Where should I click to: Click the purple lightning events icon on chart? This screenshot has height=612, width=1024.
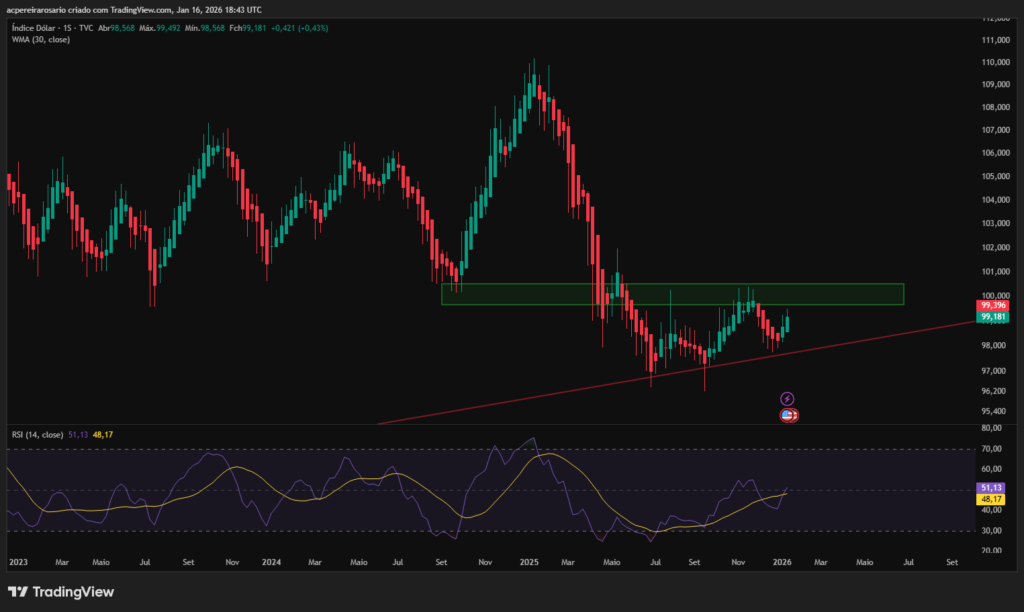789,398
